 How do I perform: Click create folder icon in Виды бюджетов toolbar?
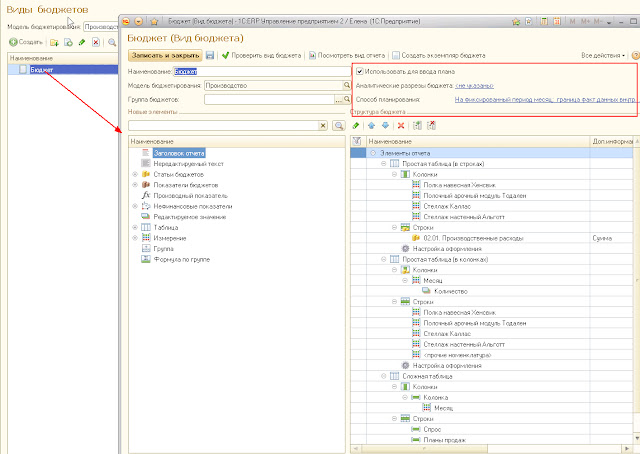54,42
